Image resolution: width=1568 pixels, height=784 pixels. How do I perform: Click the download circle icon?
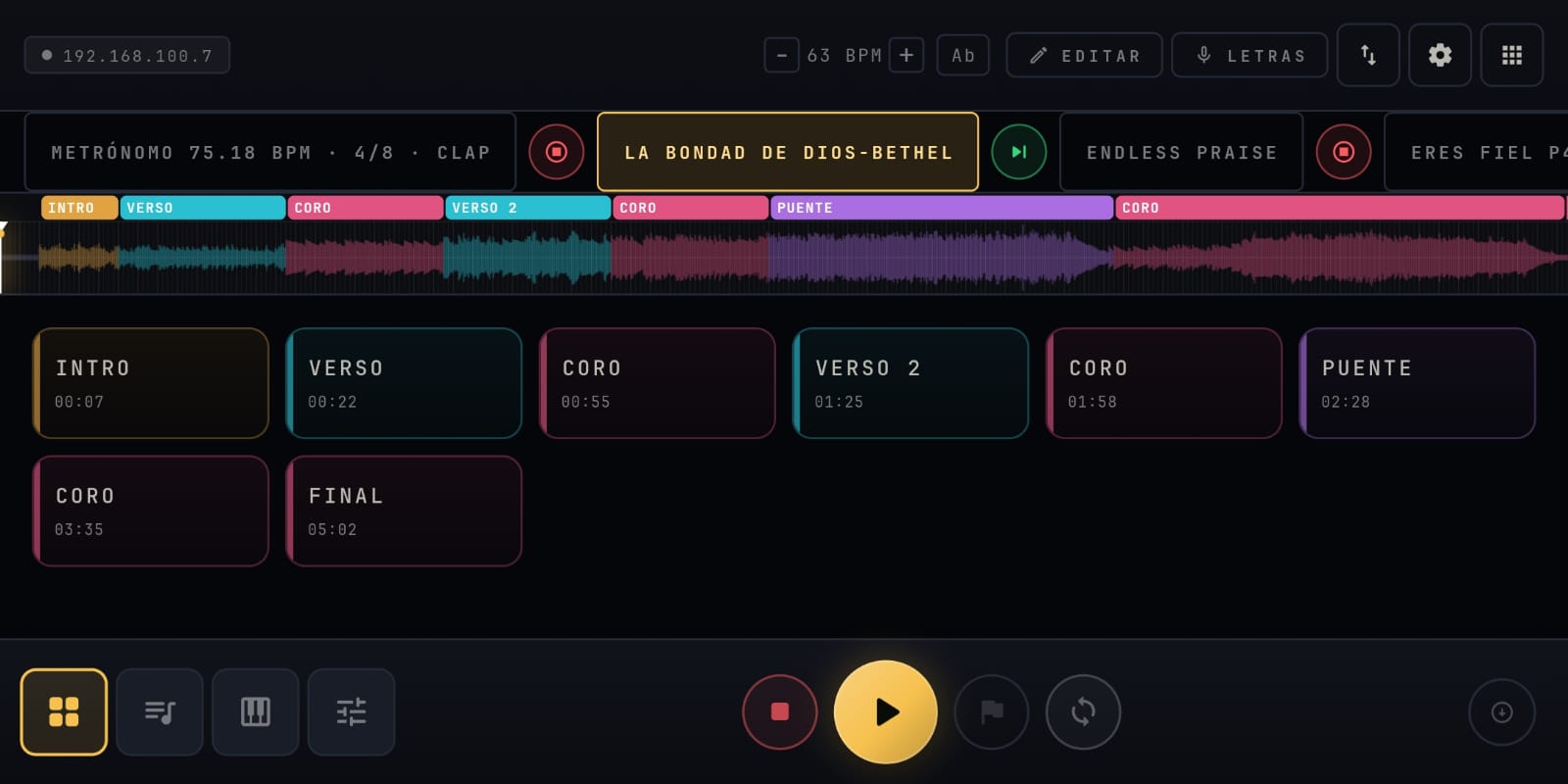1501,712
